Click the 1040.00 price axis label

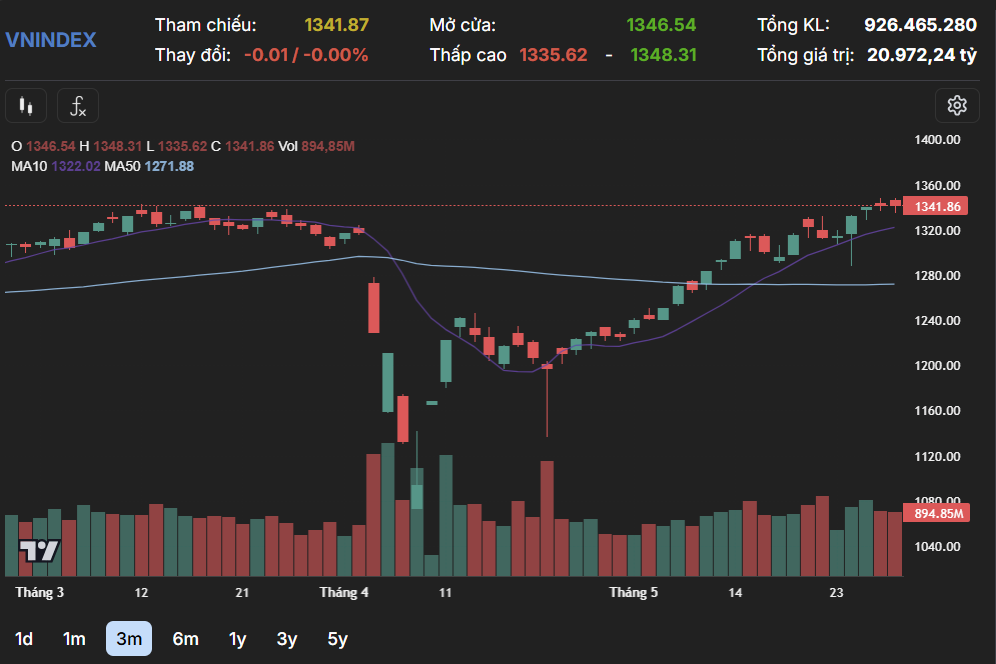tap(938, 546)
